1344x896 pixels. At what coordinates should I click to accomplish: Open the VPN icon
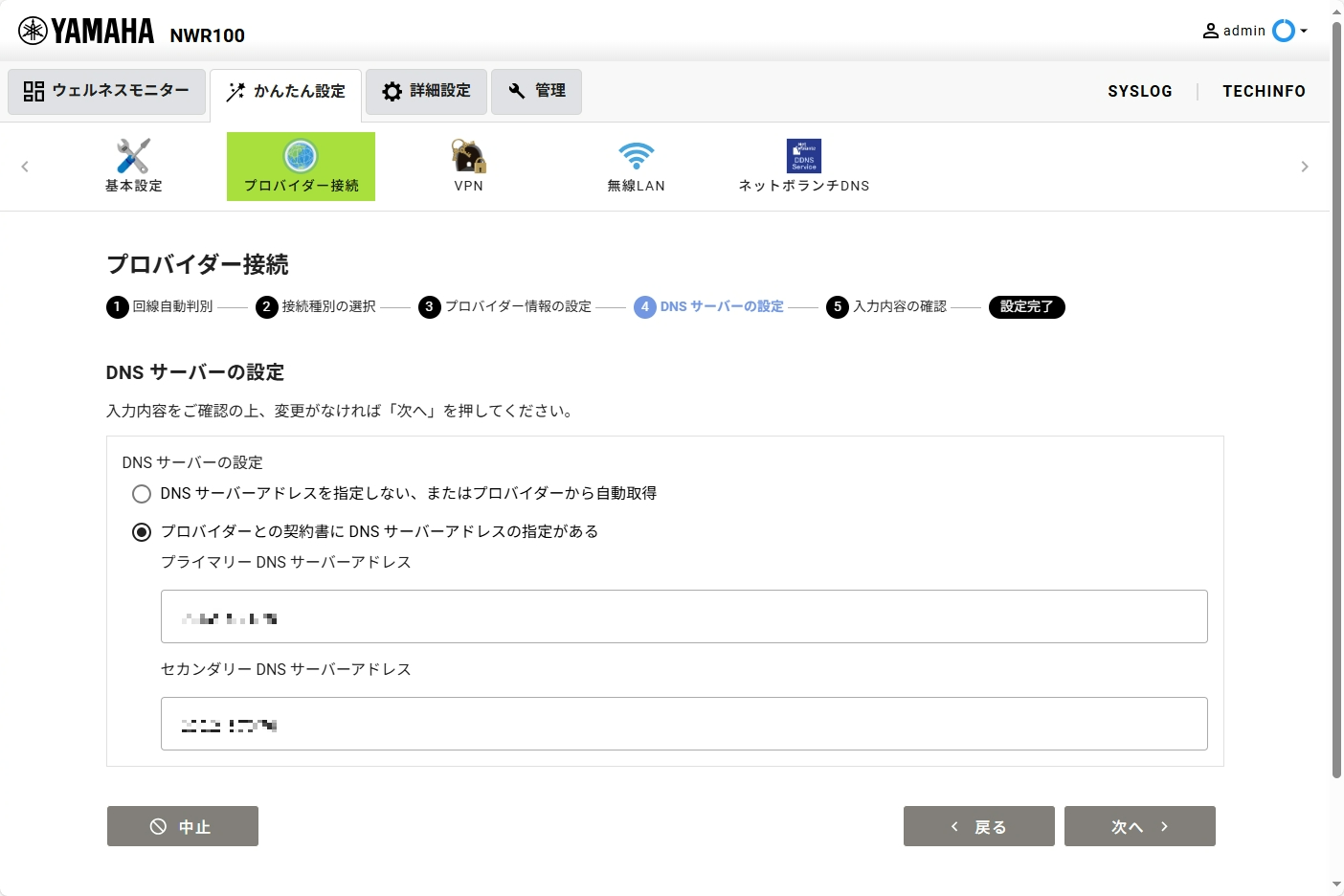coord(468,156)
